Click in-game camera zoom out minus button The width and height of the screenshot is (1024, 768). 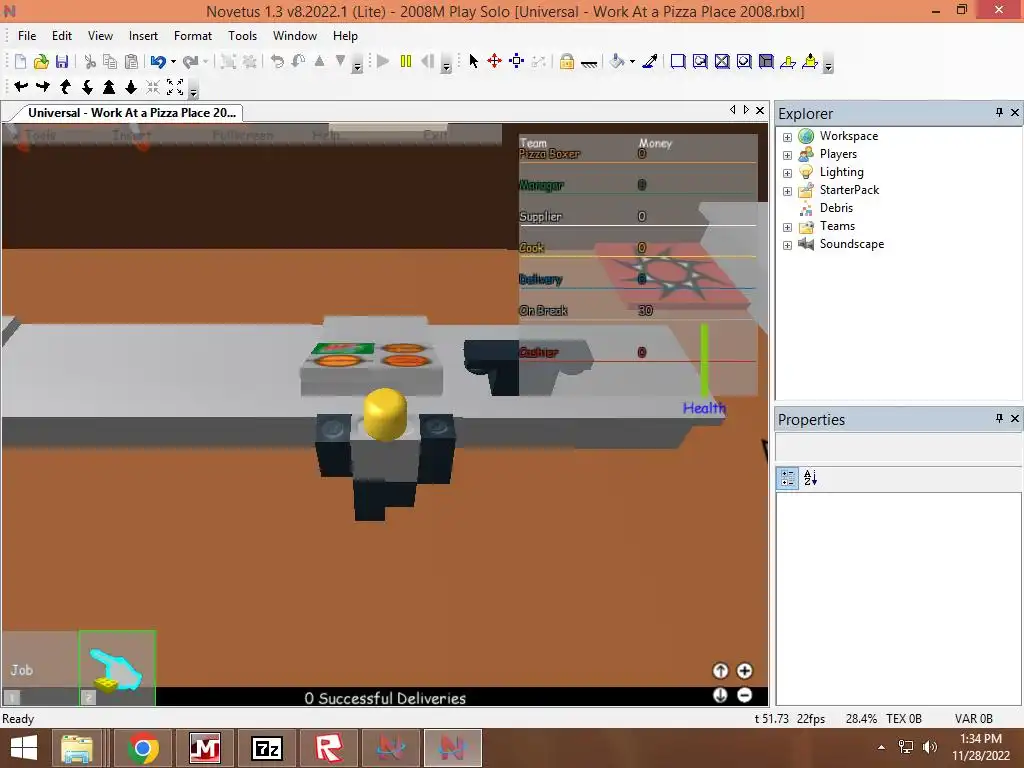[744, 695]
